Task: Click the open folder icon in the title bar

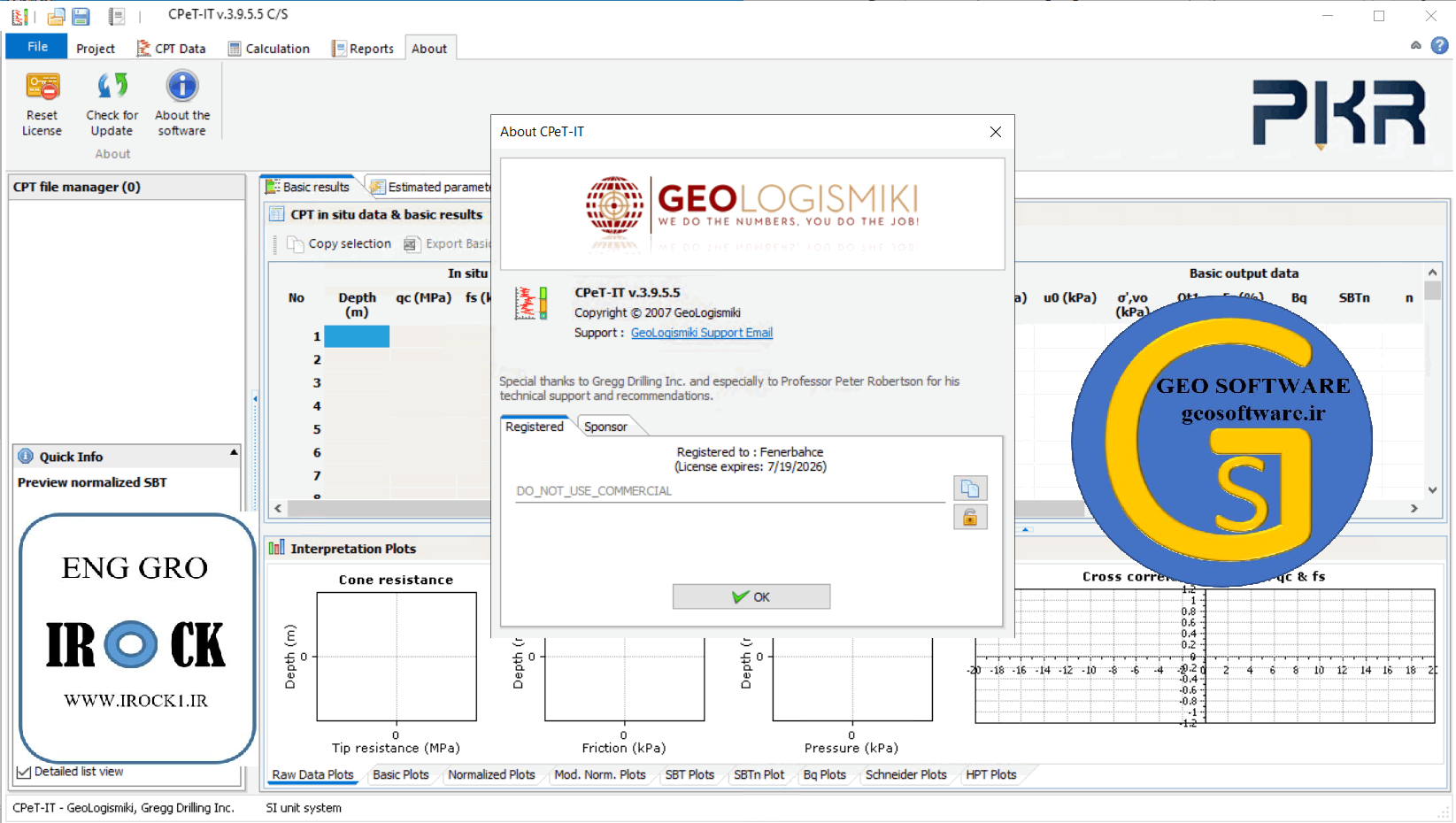Action: click(56, 16)
